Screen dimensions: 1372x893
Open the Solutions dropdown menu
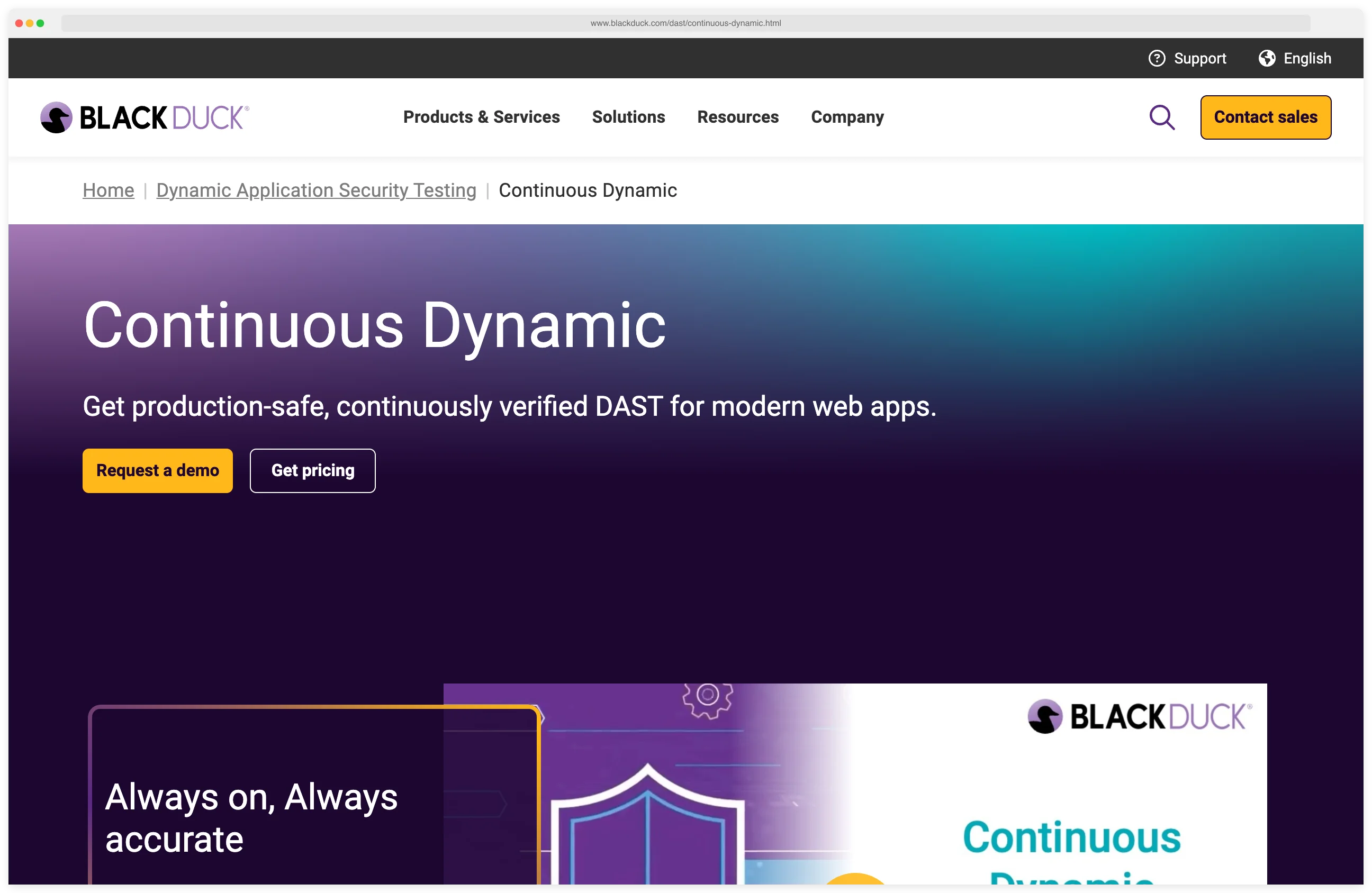[x=628, y=117]
